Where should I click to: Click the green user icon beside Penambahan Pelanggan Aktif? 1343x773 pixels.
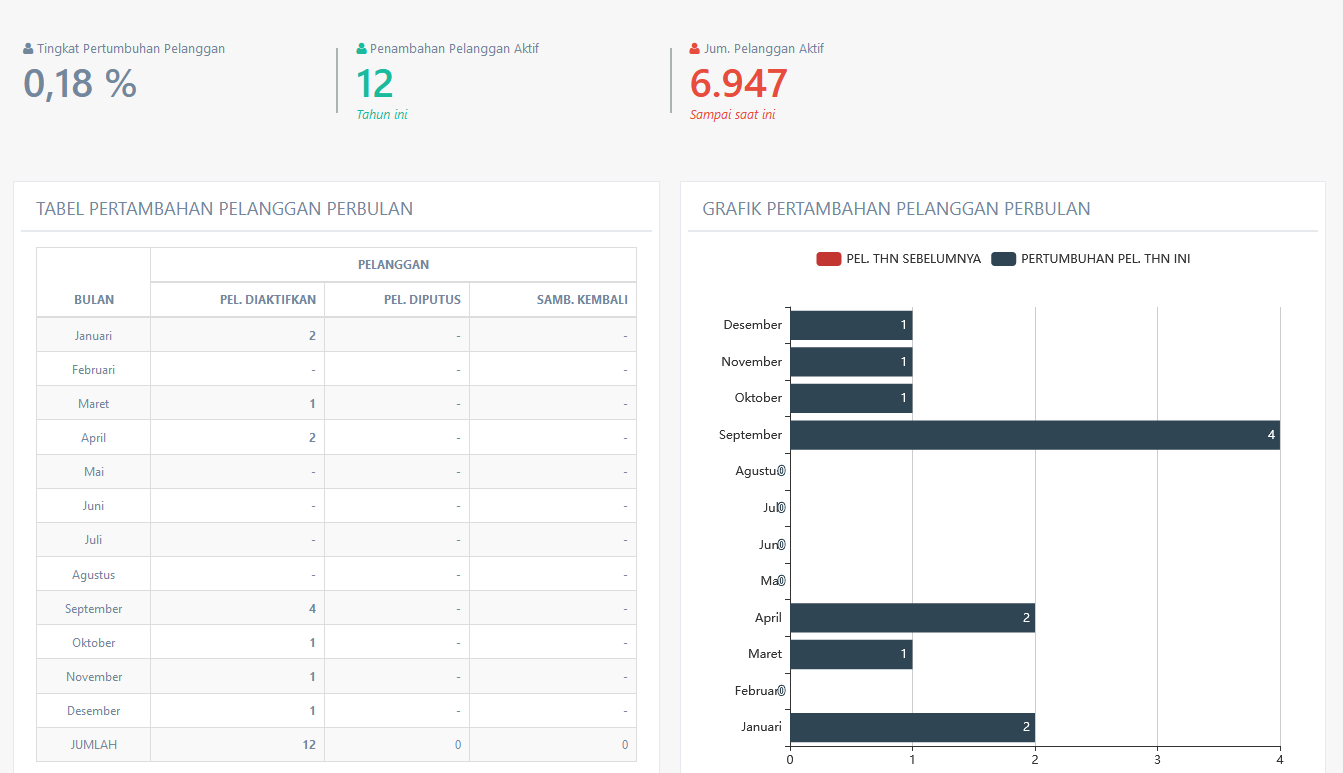[x=362, y=49]
